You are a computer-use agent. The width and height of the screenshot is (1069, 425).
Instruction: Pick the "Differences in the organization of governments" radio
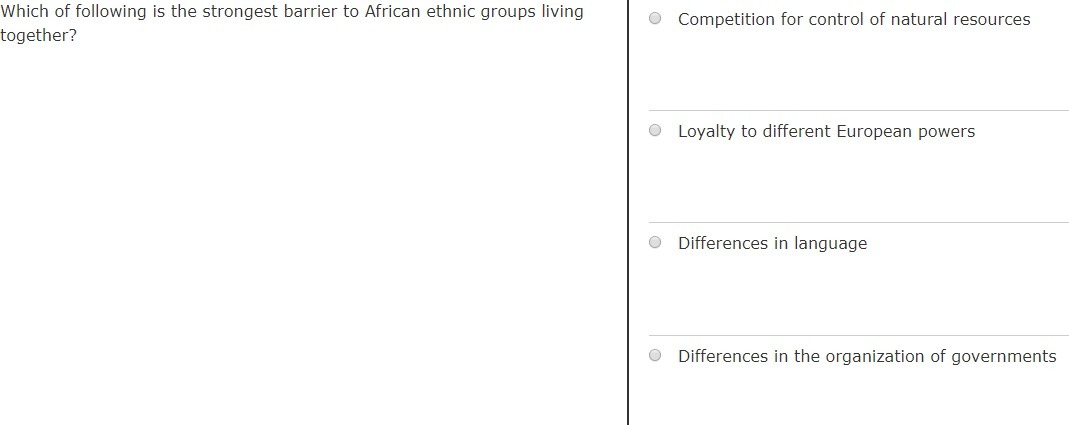pos(655,355)
